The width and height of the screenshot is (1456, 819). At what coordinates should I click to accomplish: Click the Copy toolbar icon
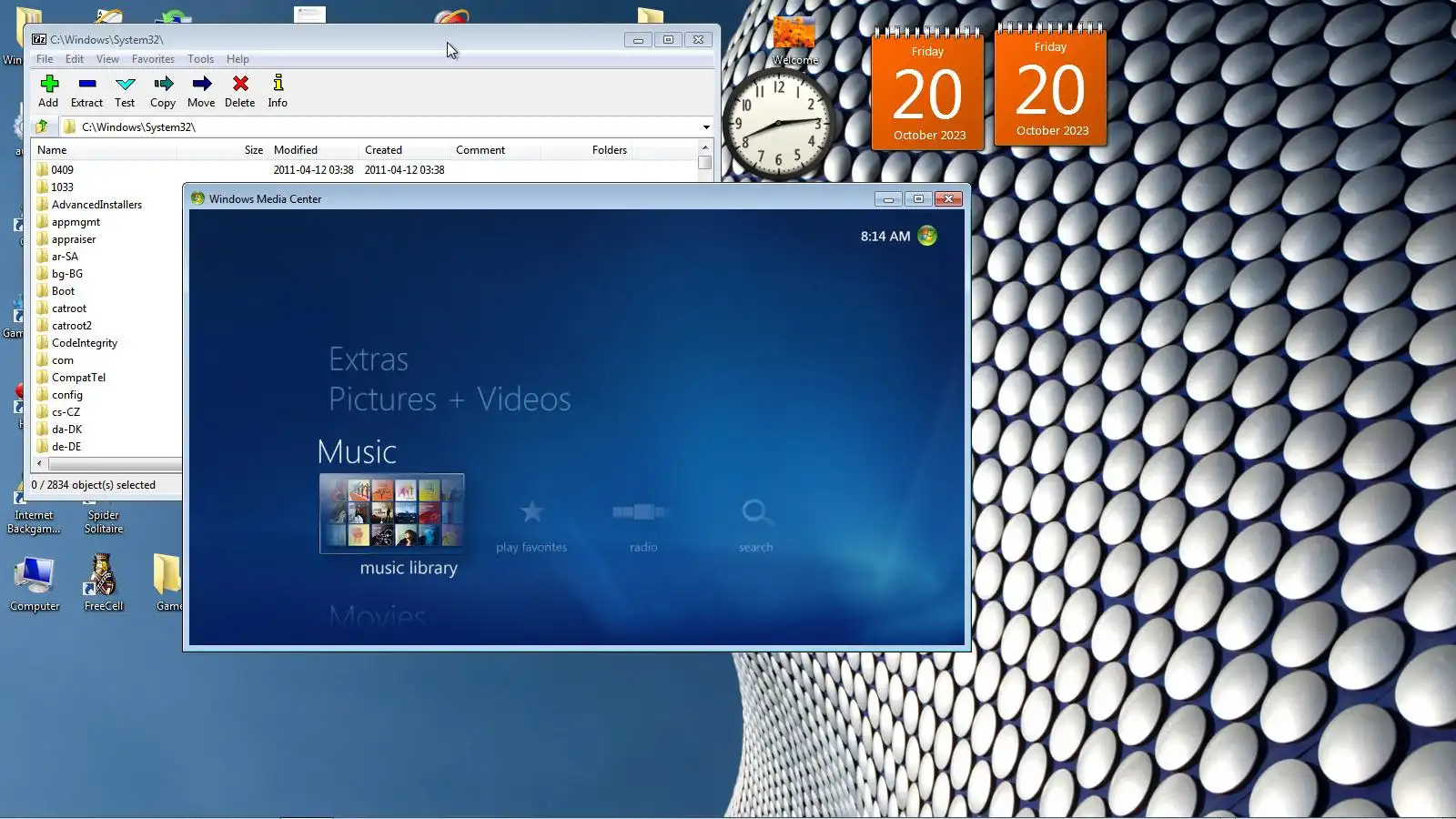163,91
